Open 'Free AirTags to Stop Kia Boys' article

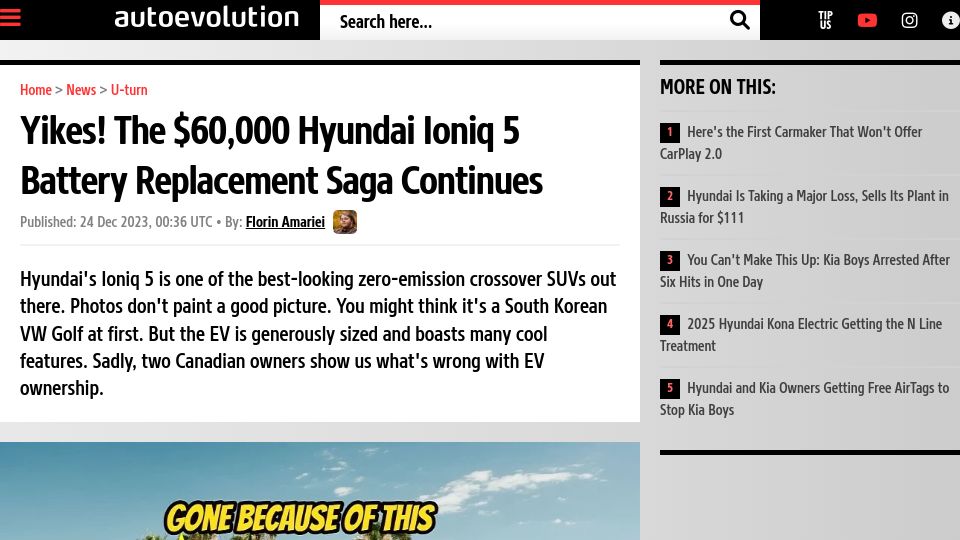tap(804, 399)
